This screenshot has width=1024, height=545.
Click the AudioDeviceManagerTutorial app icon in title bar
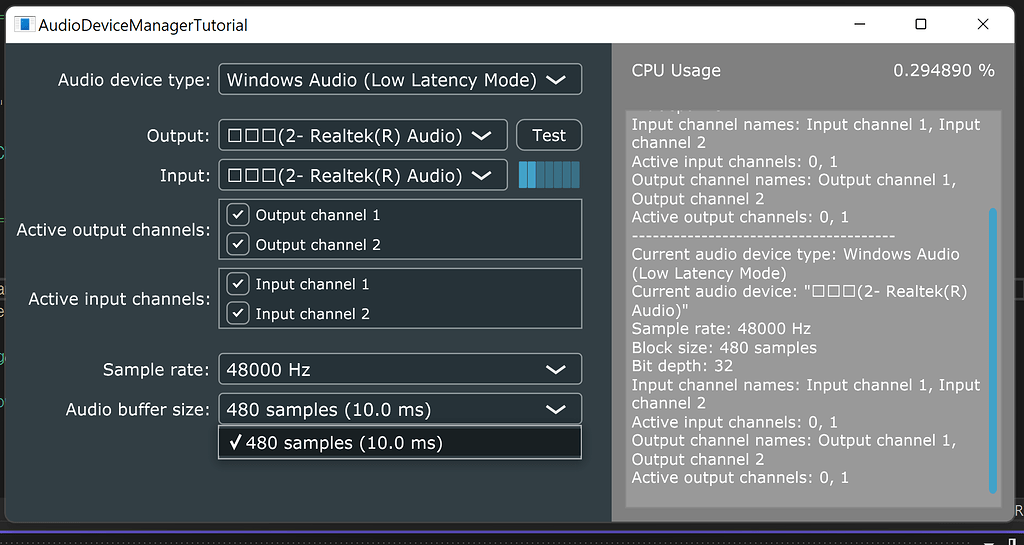(24, 25)
